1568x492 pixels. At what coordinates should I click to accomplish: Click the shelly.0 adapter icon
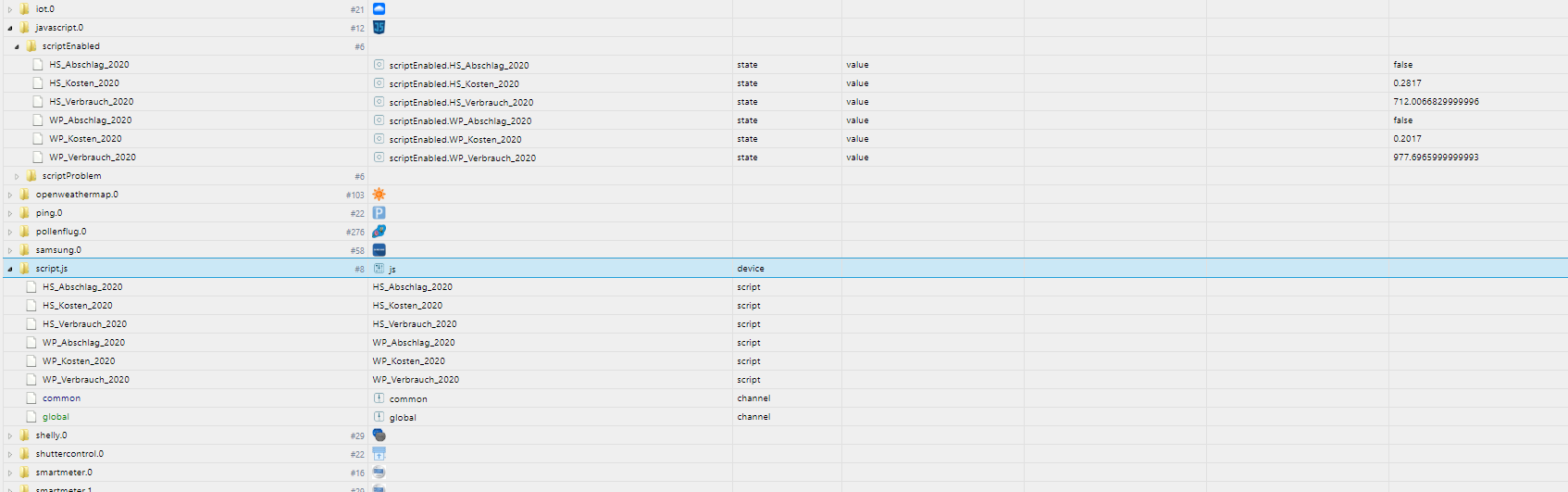(379, 435)
